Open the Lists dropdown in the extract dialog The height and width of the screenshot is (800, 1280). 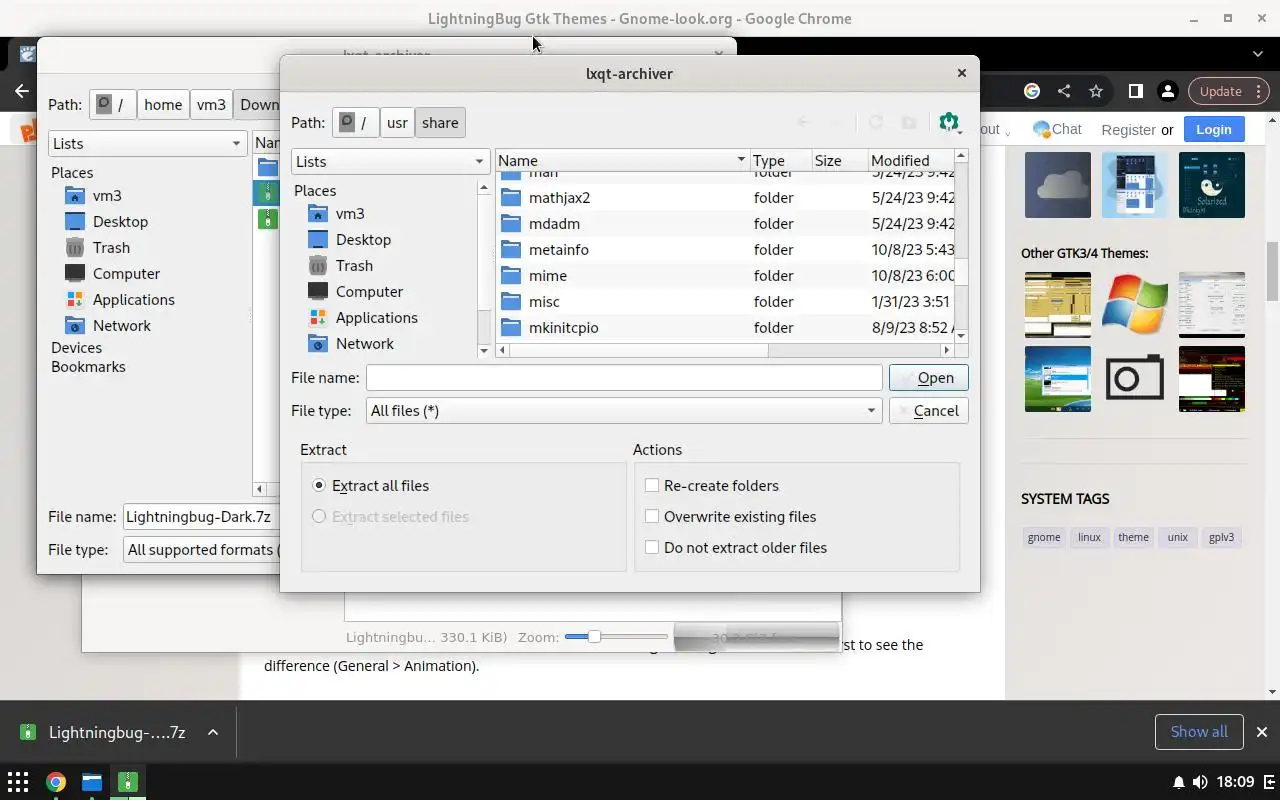(x=390, y=162)
